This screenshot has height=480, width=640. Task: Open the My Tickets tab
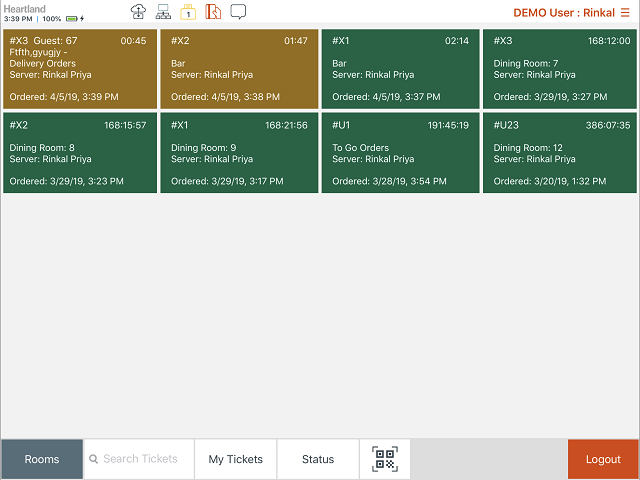[x=235, y=459]
